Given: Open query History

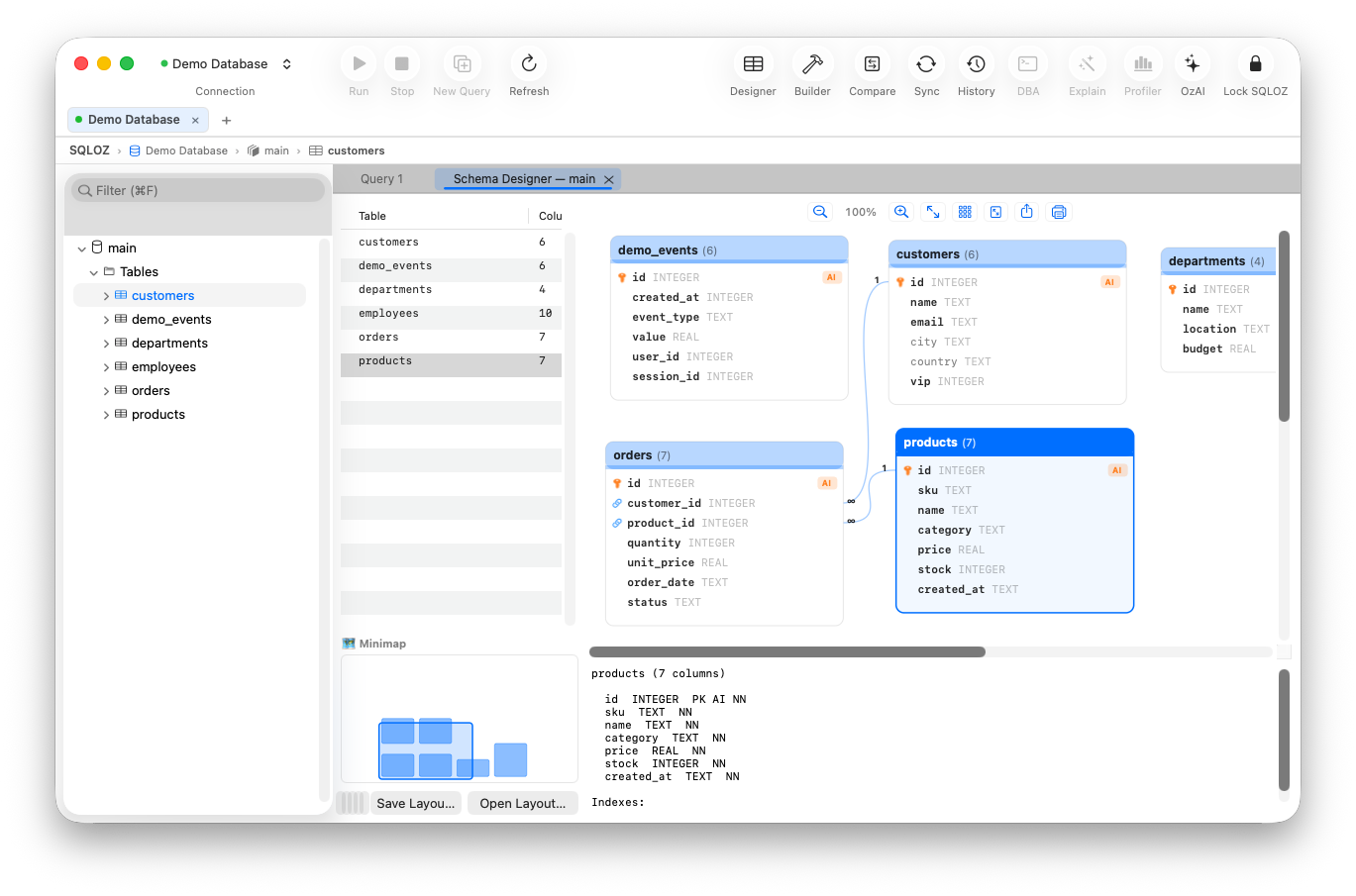Looking at the screenshot, I should pyautogui.click(x=976, y=64).
